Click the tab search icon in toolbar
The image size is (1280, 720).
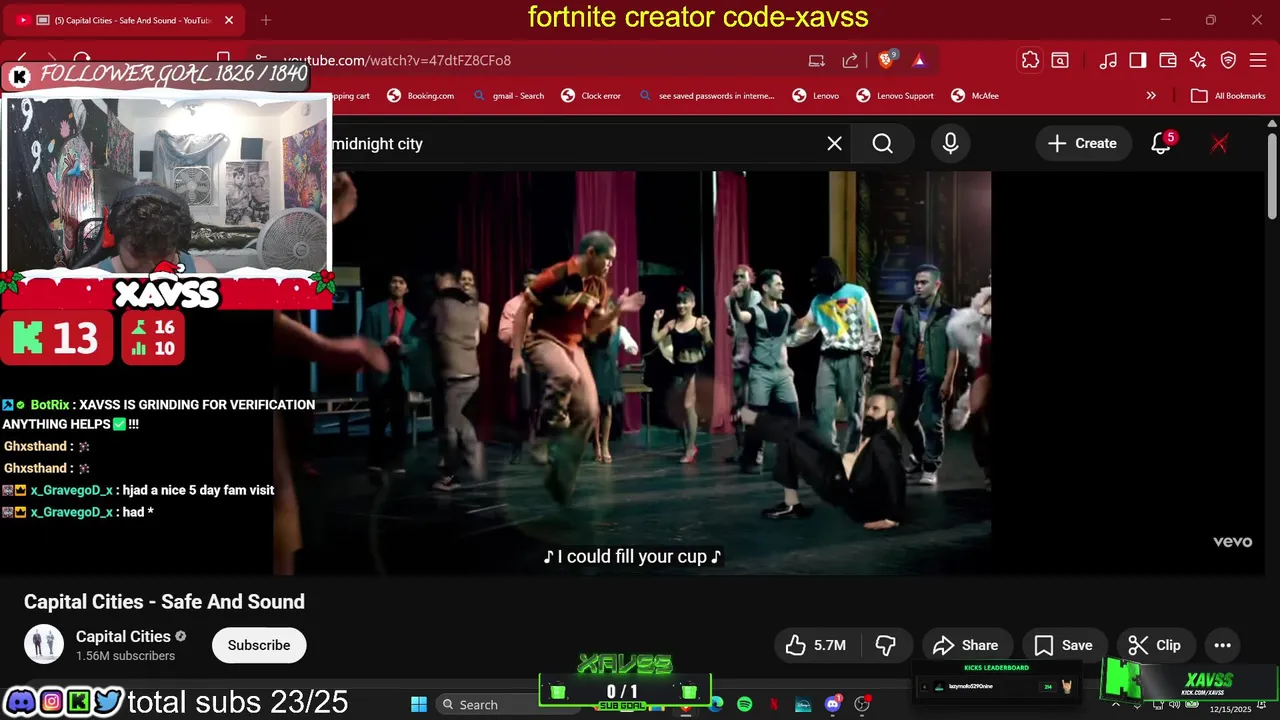point(1060,61)
